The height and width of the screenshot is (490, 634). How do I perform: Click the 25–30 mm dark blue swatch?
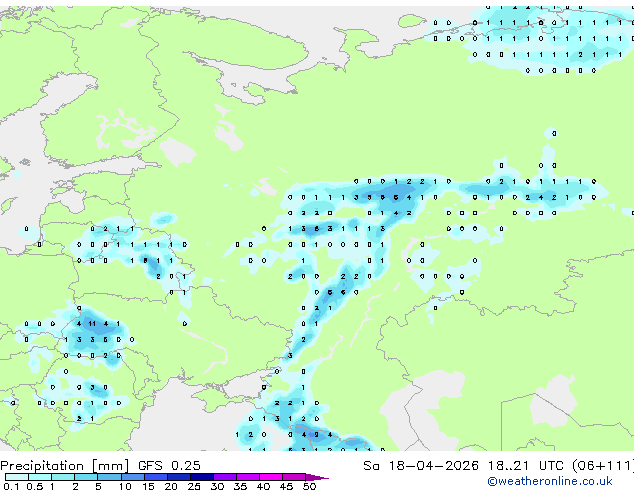pyautogui.click(x=201, y=477)
